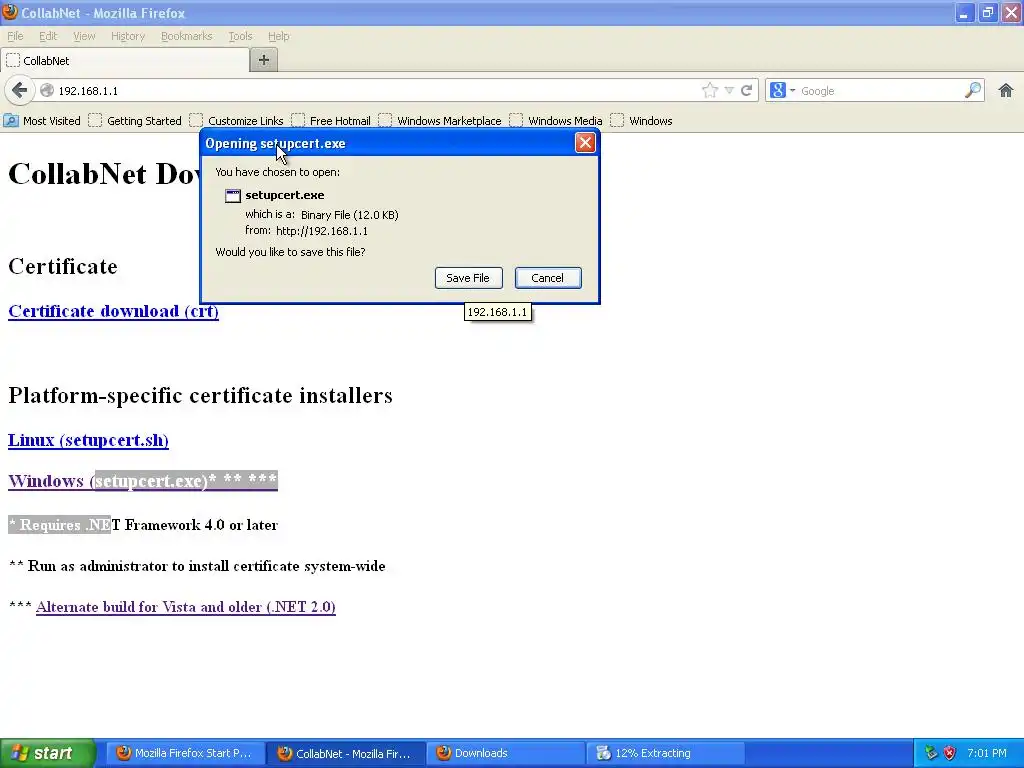Viewport: 1024px width, 768px height.
Task: Open the Windows Marketplace bookmark
Action: coord(440,121)
